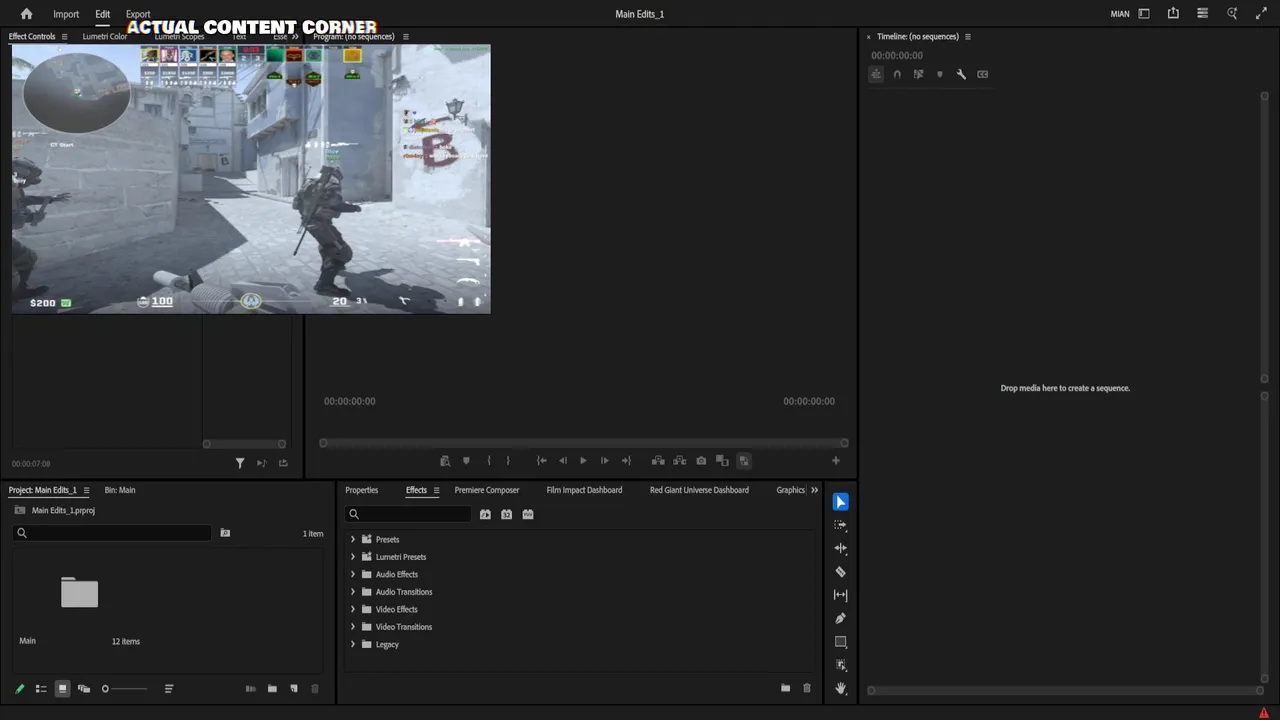Switch Project panel to freeform view

click(84, 689)
